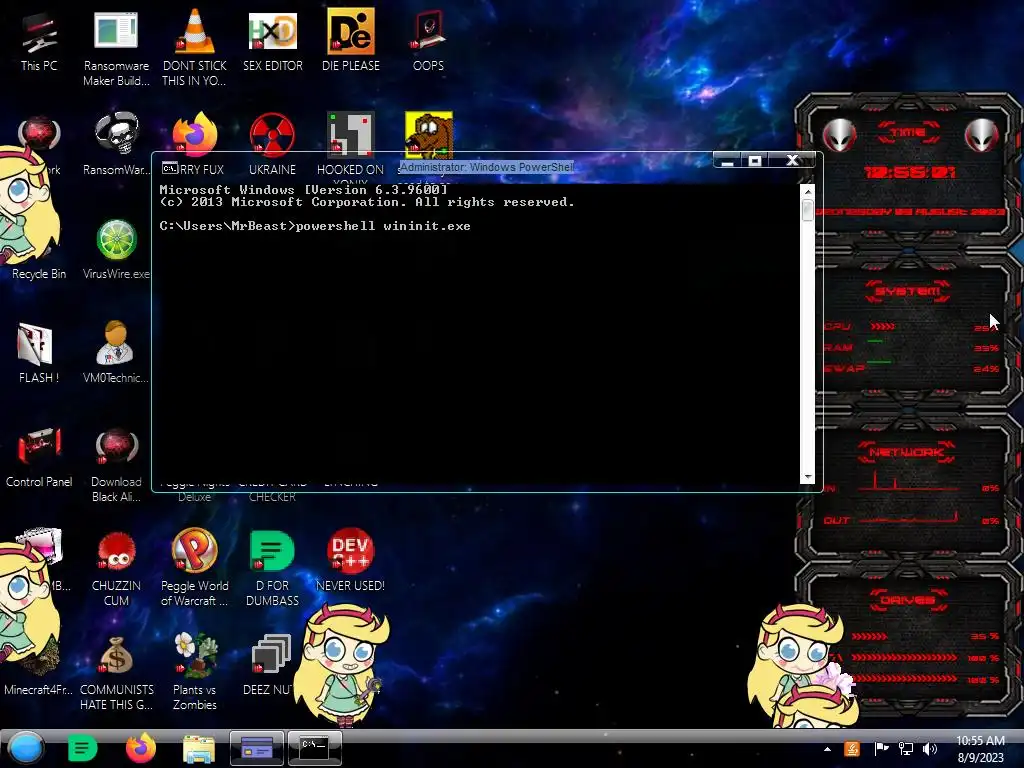Image resolution: width=1024 pixels, height=768 pixels.
Task: Open the D FOR DUMBASS icon
Action: [272, 568]
